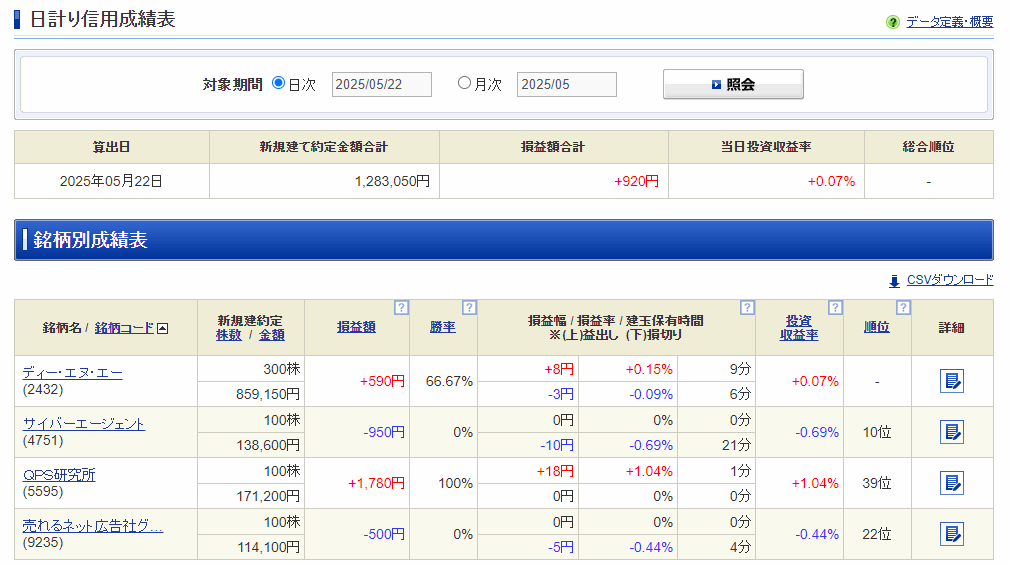The width and height of the screenshot is (1010, 565).
Task: Click the +1.04% value in 投資収益率 column
Action: click(x=815, y=483)
